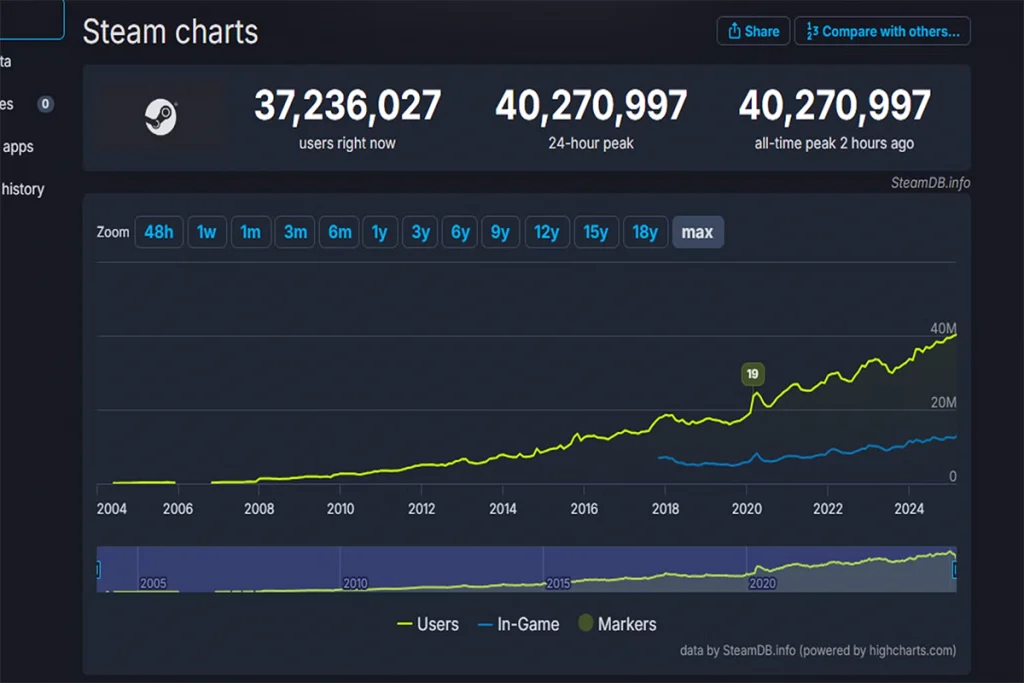
Task: Open the apps sidebar link
Action: coord(18,147)
